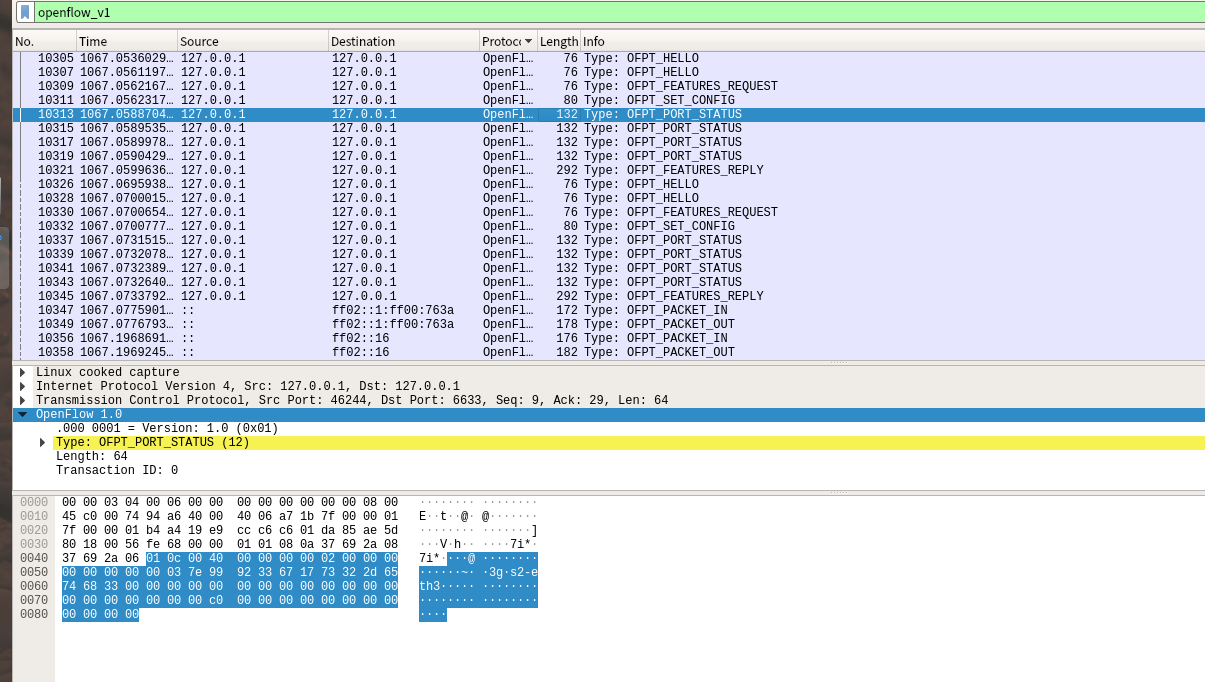Expand the Type: OFPT_PORT_STATUS (12) field
The height and width of the screenshot is (682, 1205).
pos(42,442)
